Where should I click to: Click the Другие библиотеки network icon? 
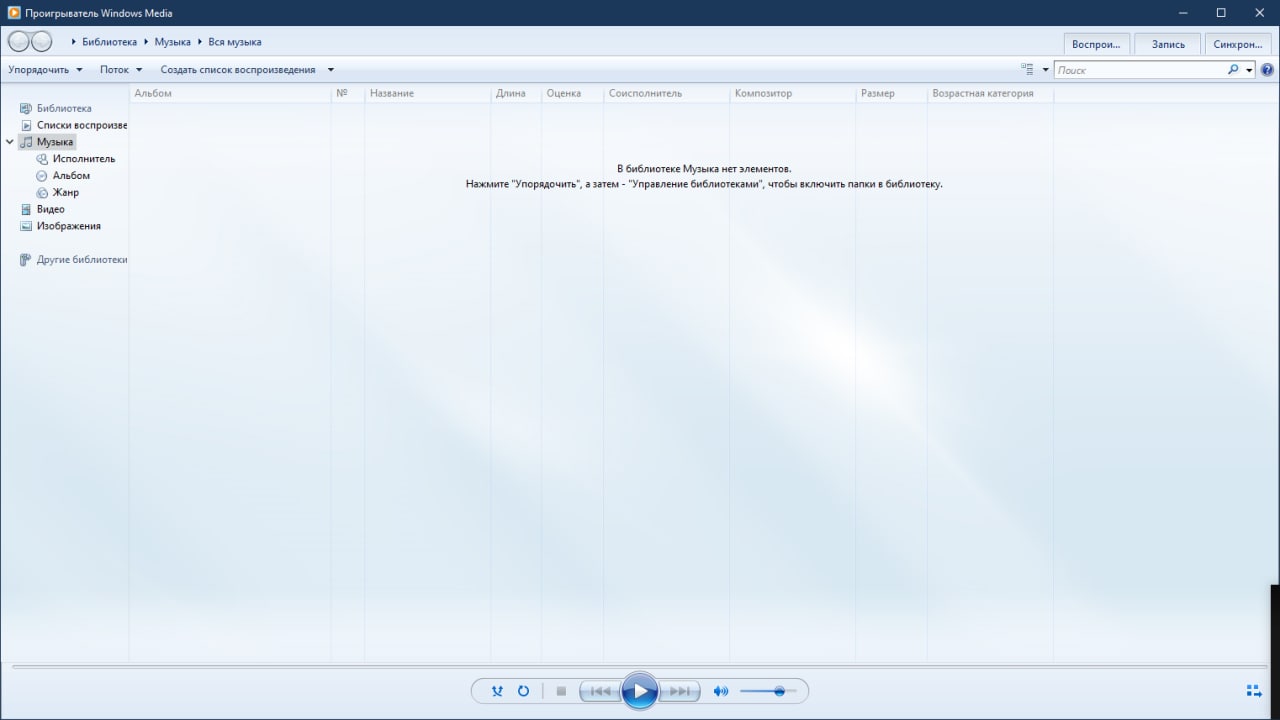pos(26,260)
